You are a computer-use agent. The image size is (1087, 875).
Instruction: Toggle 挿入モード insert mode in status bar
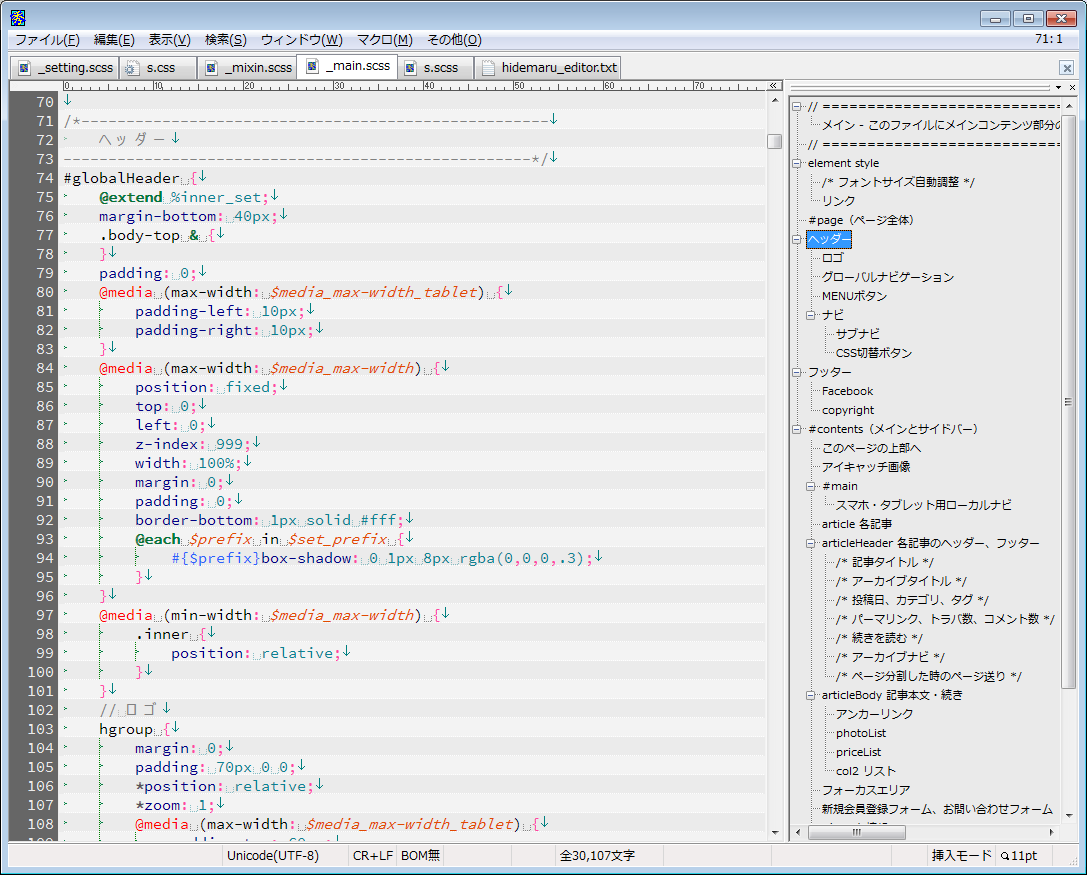coord(959,856)
